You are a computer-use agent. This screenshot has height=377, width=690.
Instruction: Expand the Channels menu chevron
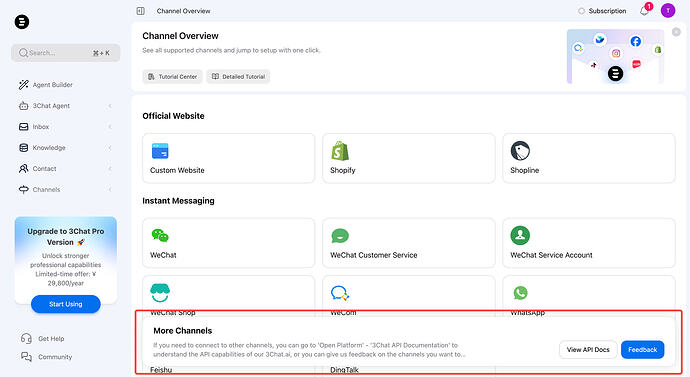pos(110,190)
